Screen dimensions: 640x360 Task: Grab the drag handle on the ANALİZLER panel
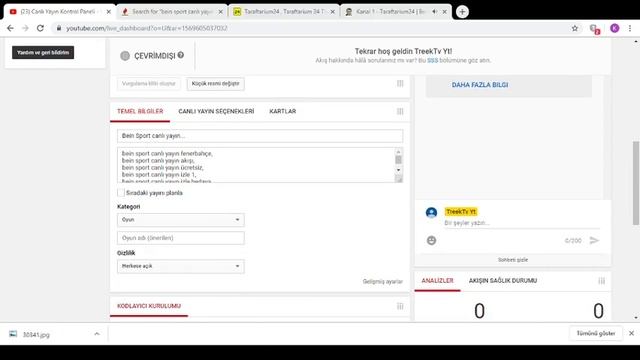click(x=601, y=281)
